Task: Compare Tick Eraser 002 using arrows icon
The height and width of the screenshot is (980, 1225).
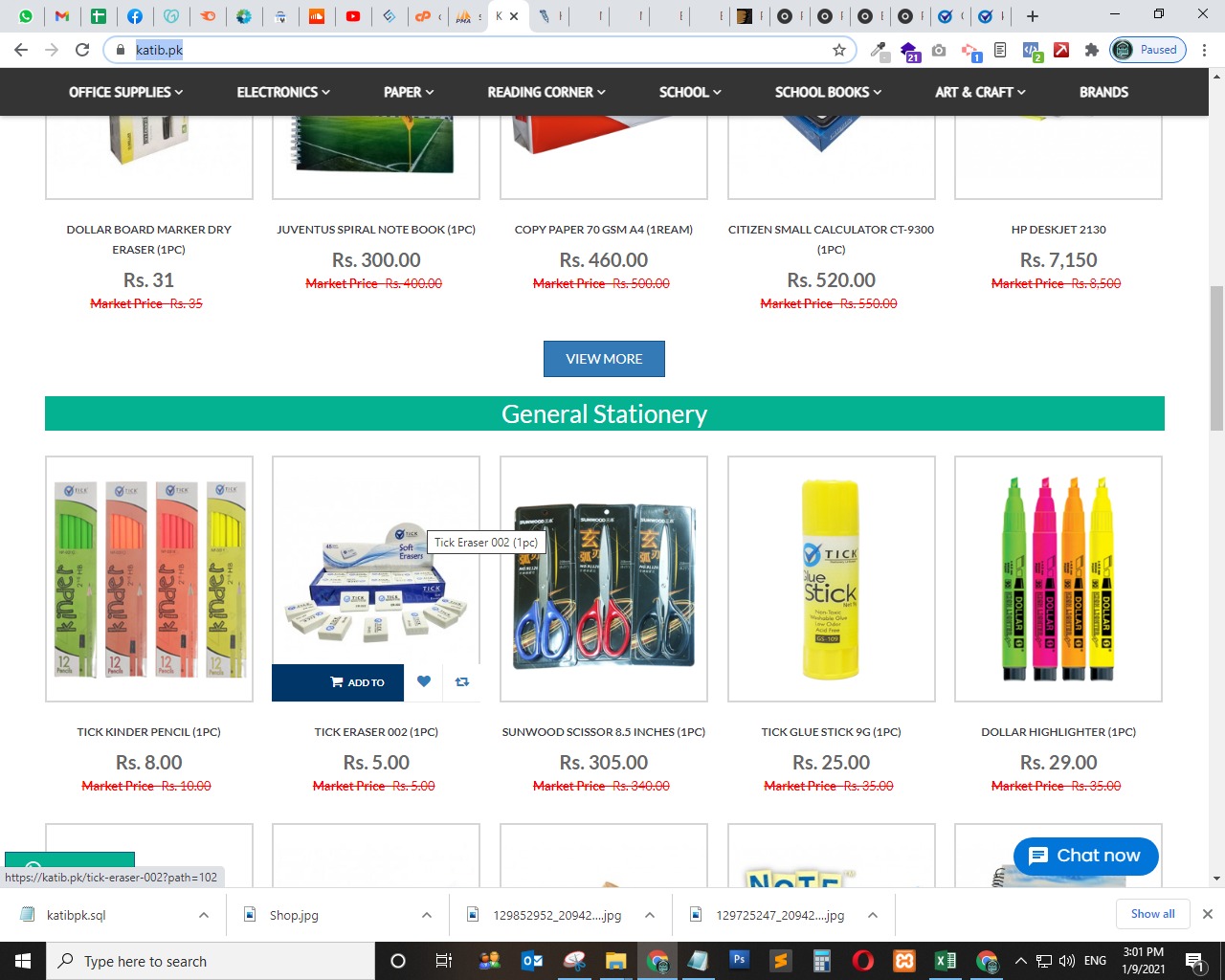Action: coord(462,681)
